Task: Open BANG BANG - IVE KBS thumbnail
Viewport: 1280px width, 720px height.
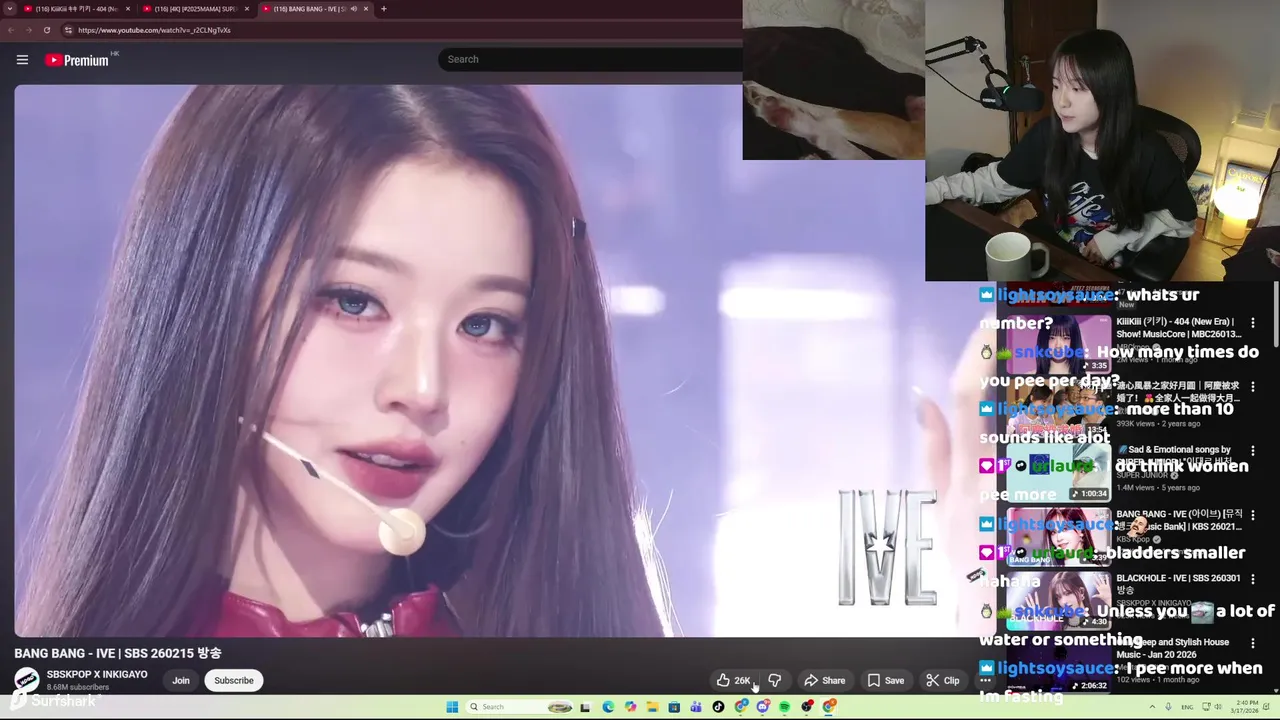Action: click(x=1058, y=537)
